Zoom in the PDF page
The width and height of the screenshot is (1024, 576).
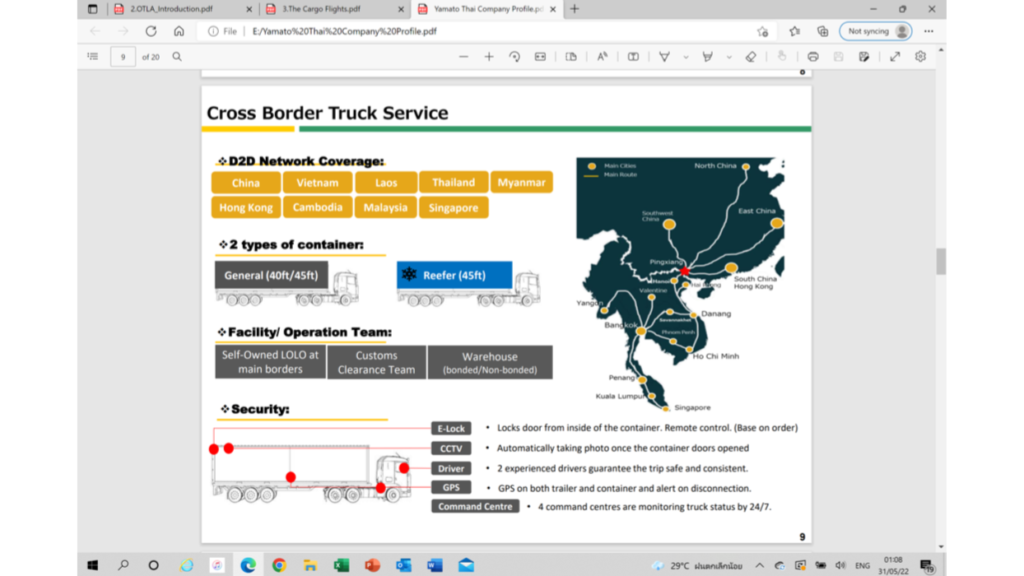coord(489,57)
